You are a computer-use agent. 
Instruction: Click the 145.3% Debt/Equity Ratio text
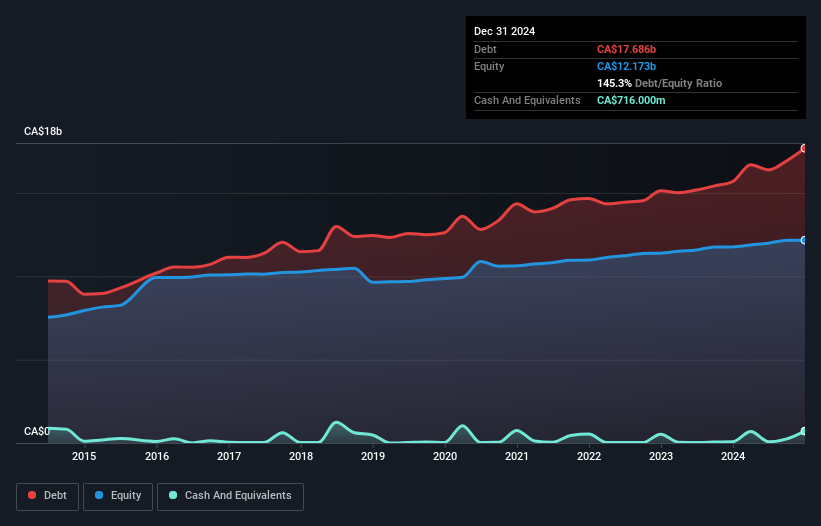click(659, 83)
